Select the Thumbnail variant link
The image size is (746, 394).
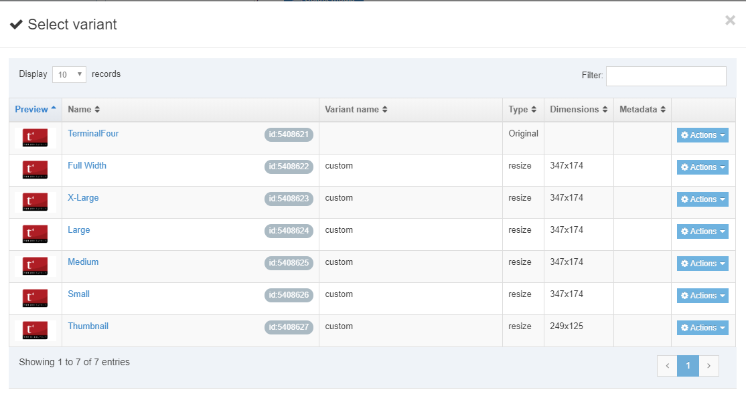(x=88, y=326)
